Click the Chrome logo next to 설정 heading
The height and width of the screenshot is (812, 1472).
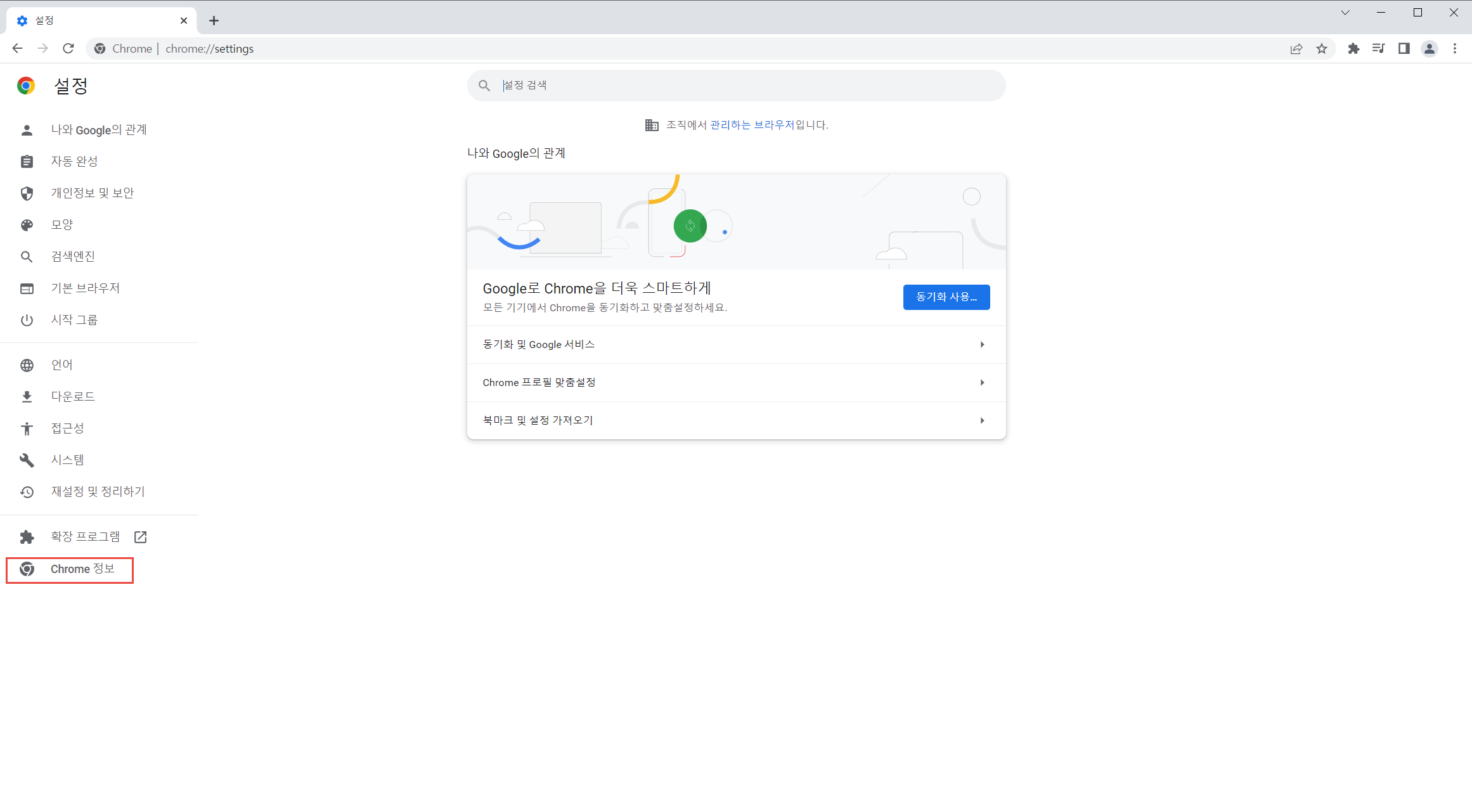pos(26,86)
